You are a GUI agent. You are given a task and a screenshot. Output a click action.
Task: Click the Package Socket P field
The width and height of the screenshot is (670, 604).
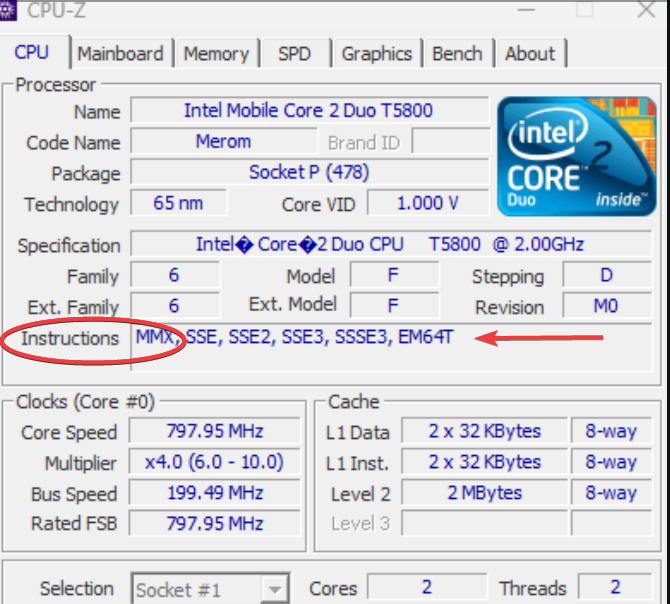click(x=309, y=172)
